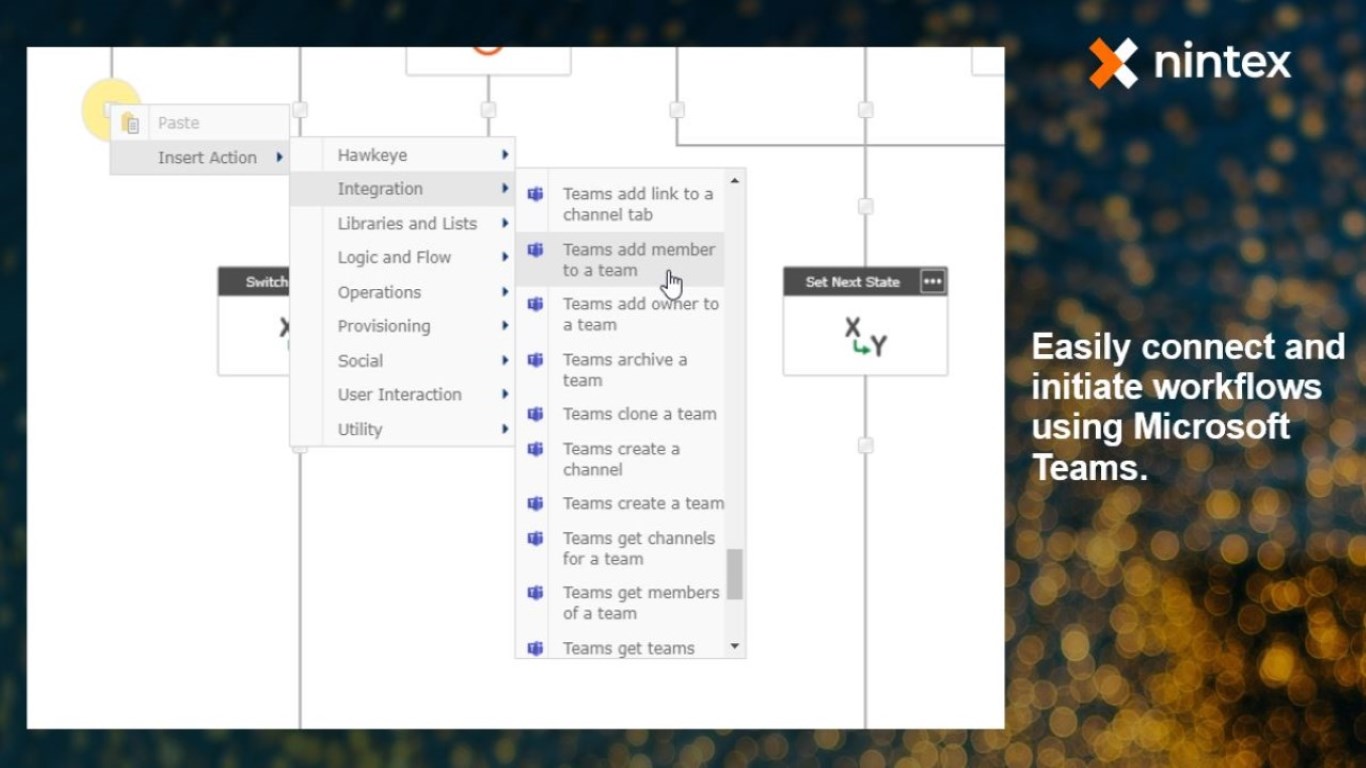The height and width of the screenshot is (768, 1366).
Task: Click the Set Next State X-Y icon
Action: point(865,337)
